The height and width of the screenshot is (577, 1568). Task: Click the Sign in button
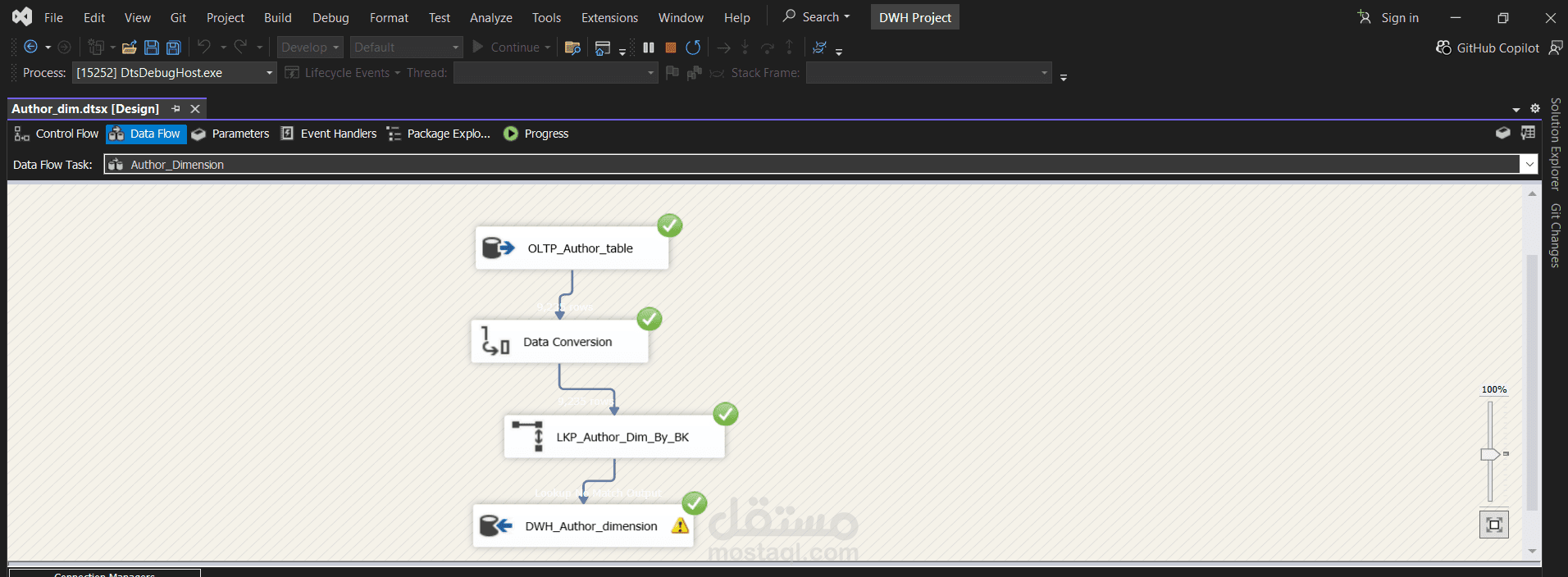pyautogui.click(x=1388, y=17)
